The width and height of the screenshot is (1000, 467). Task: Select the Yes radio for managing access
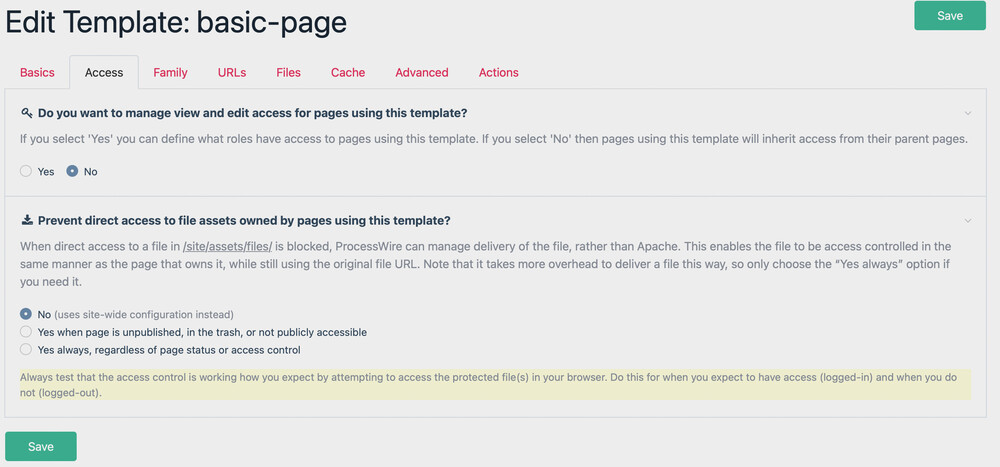[27, 171]
